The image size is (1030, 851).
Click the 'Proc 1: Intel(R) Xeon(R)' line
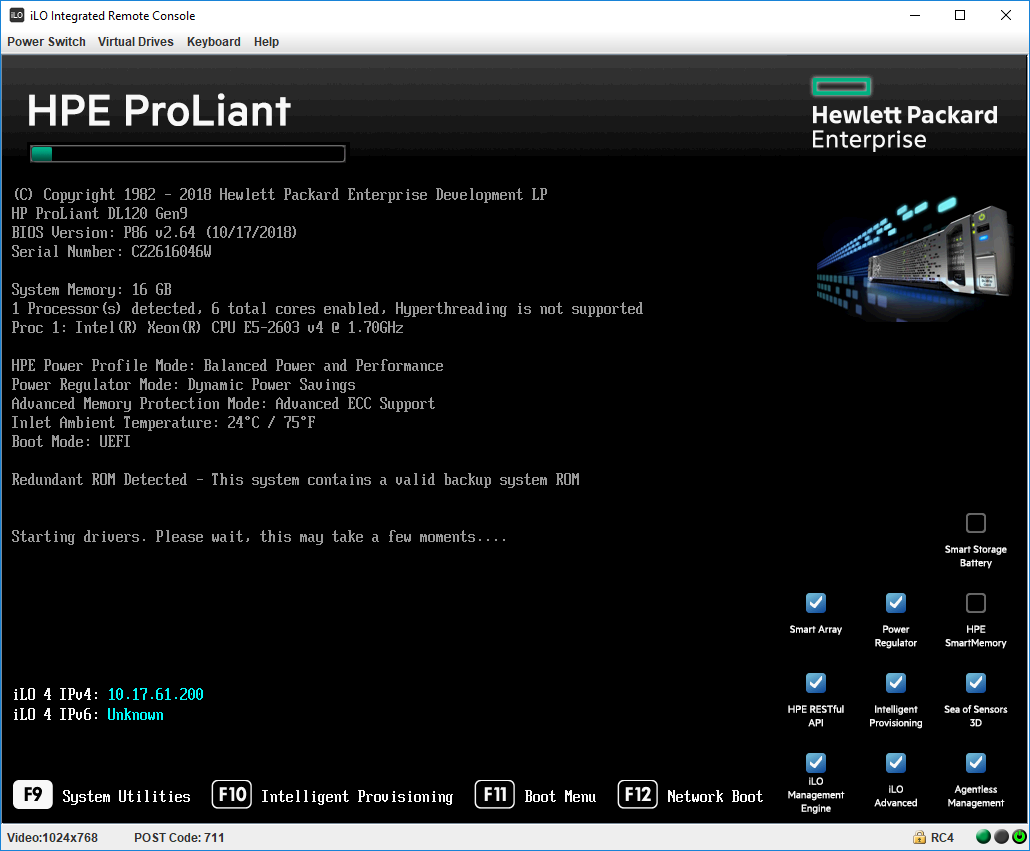point(207,328)
